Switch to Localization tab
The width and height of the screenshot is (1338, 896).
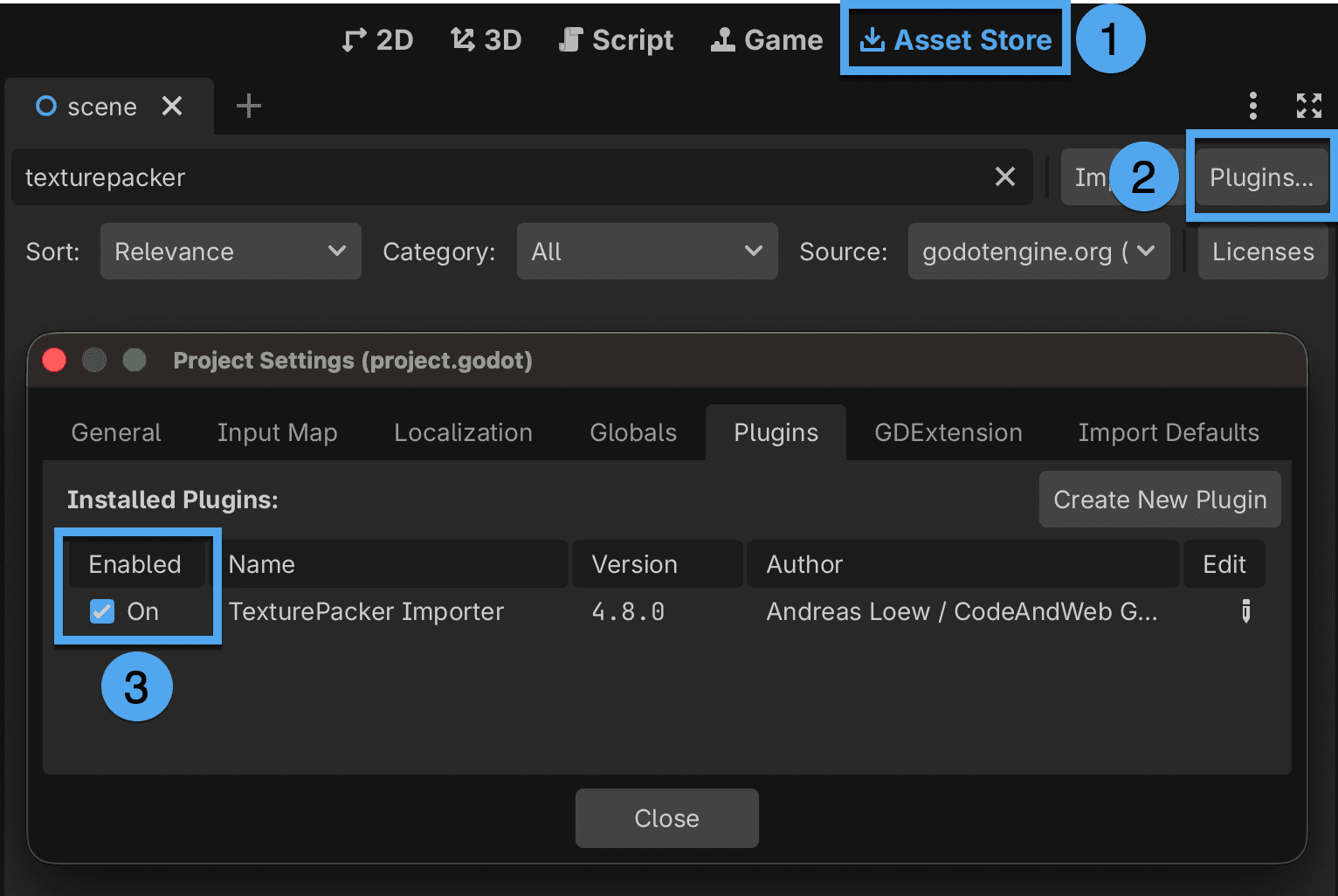pos(463,432)
